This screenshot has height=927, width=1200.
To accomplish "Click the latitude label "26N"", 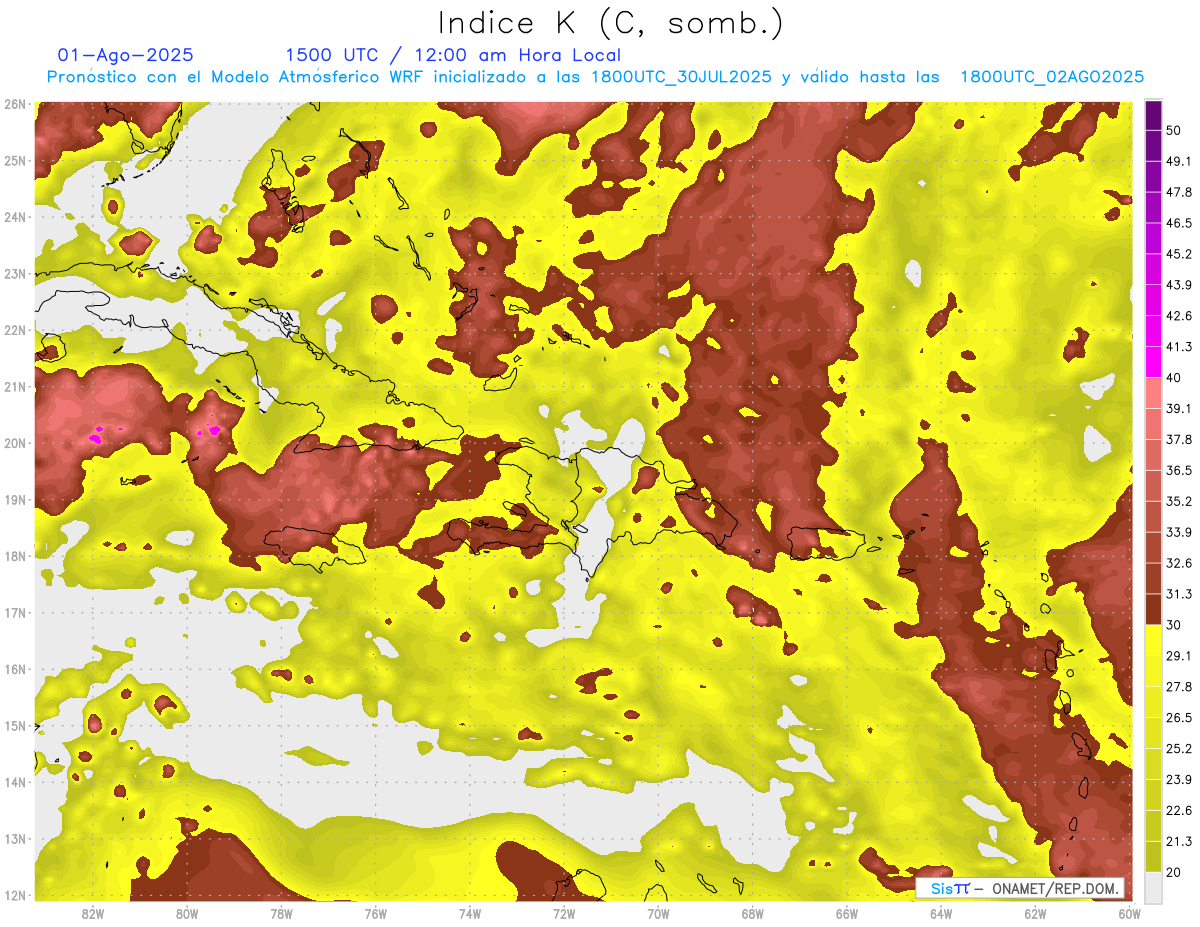I will [15, 104].
